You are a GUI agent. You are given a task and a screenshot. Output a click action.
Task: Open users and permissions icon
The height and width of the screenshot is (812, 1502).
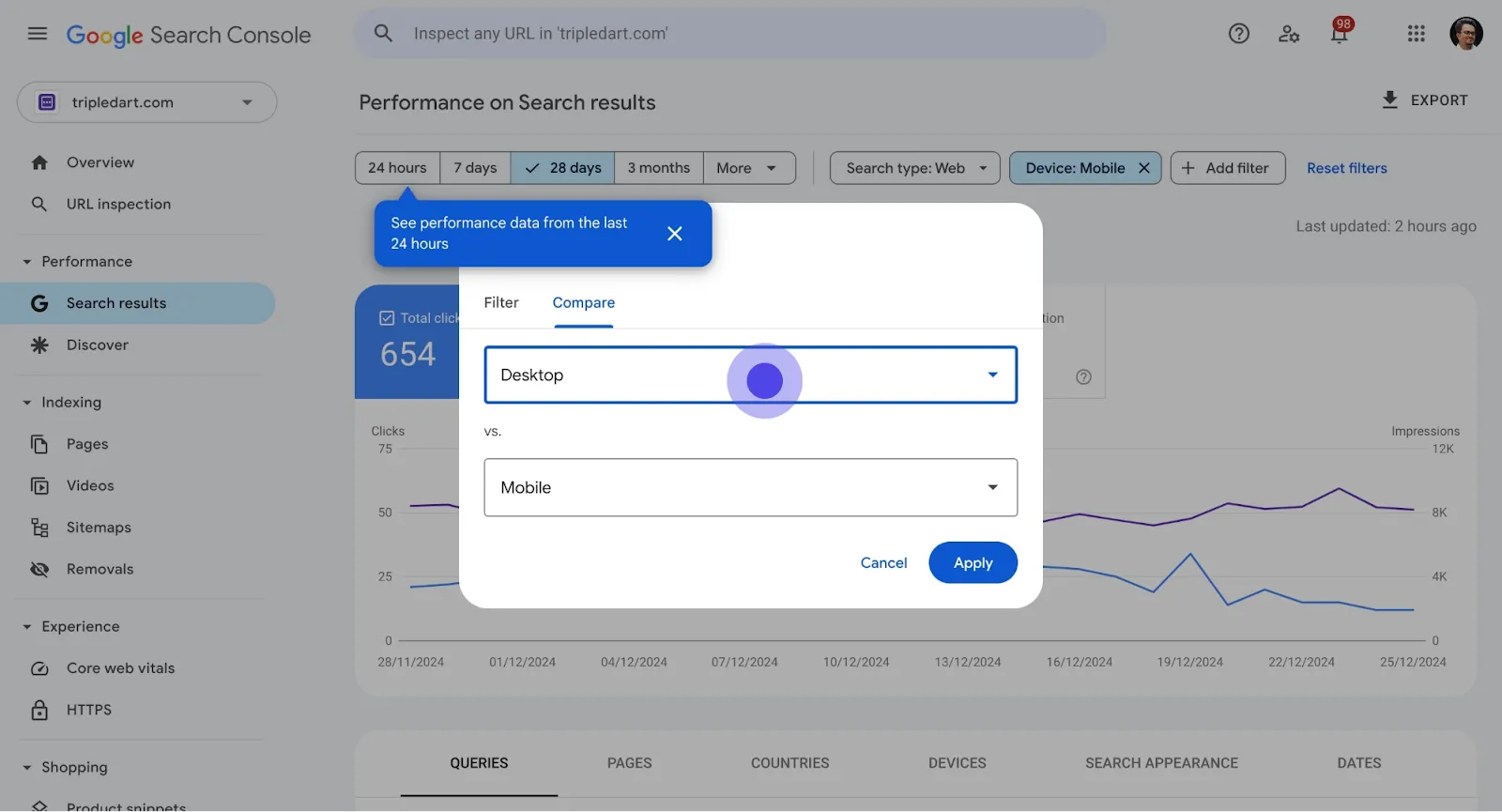point(1289,34)
